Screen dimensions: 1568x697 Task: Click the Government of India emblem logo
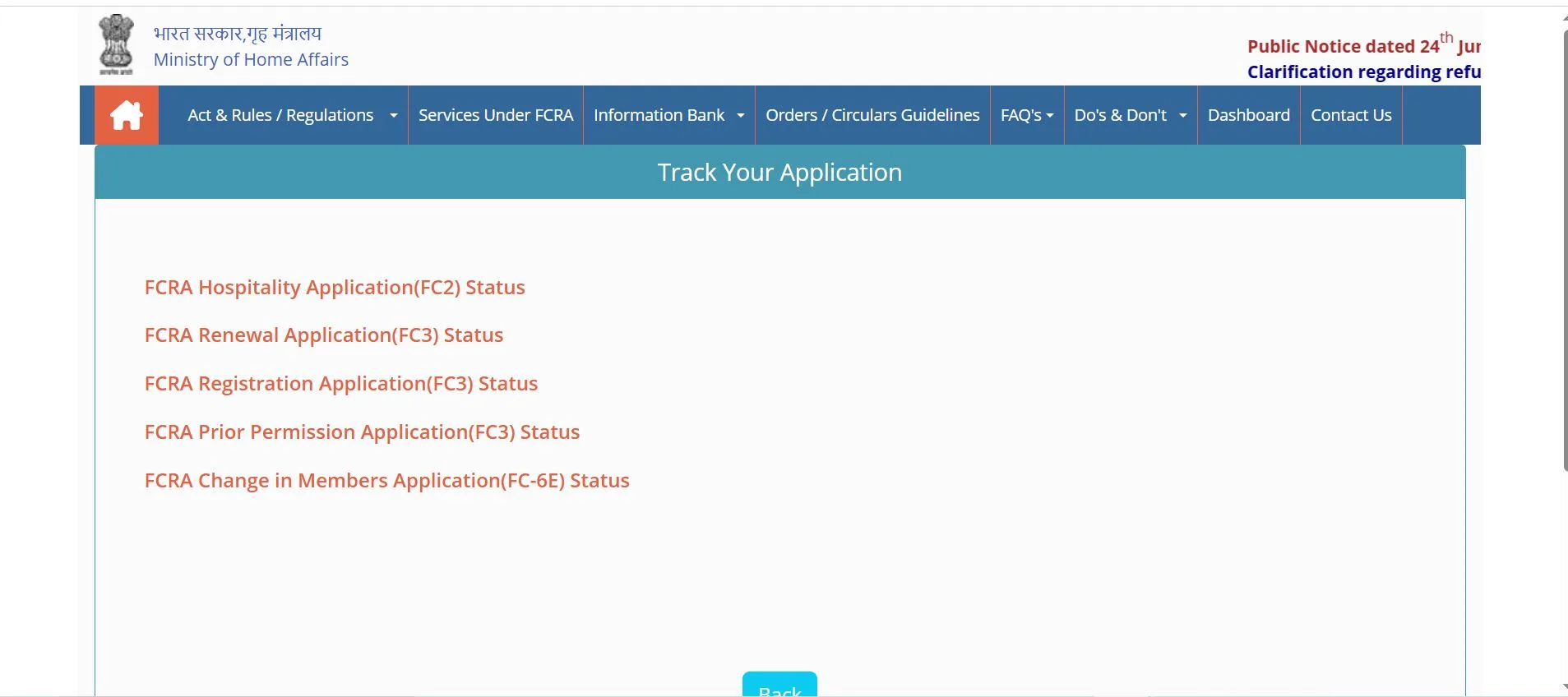[x=116, y=44]
